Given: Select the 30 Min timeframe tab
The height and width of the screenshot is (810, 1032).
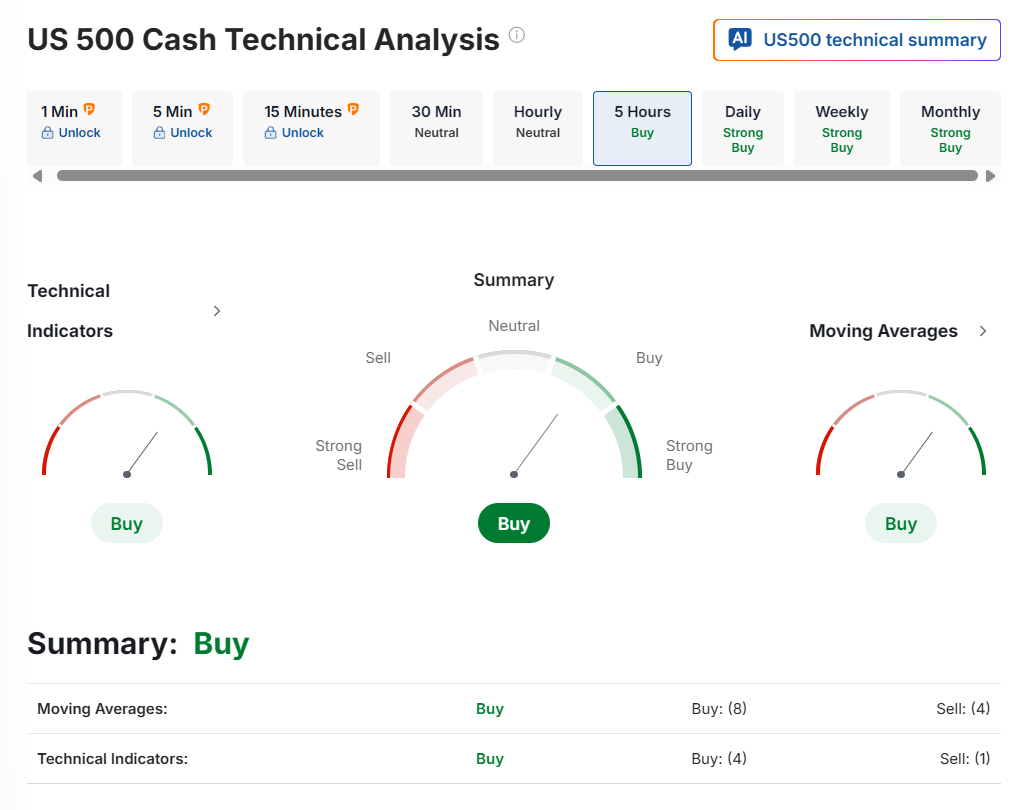Looking at the screenshot, I should 436,122.
